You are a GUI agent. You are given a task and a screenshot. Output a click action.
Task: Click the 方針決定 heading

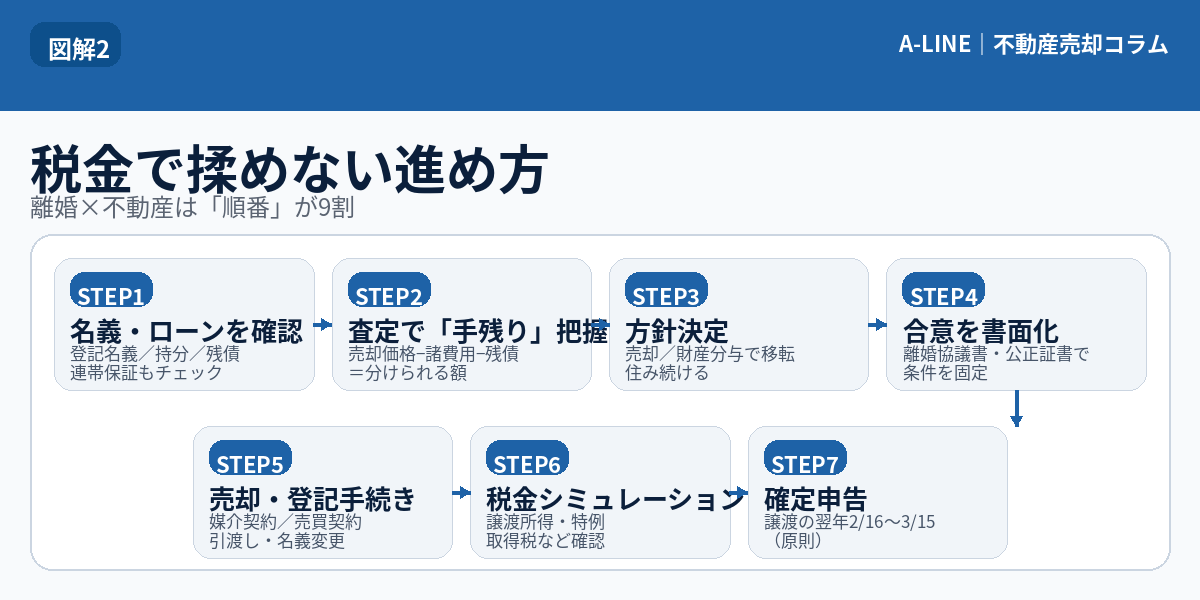tap(677, 330)
